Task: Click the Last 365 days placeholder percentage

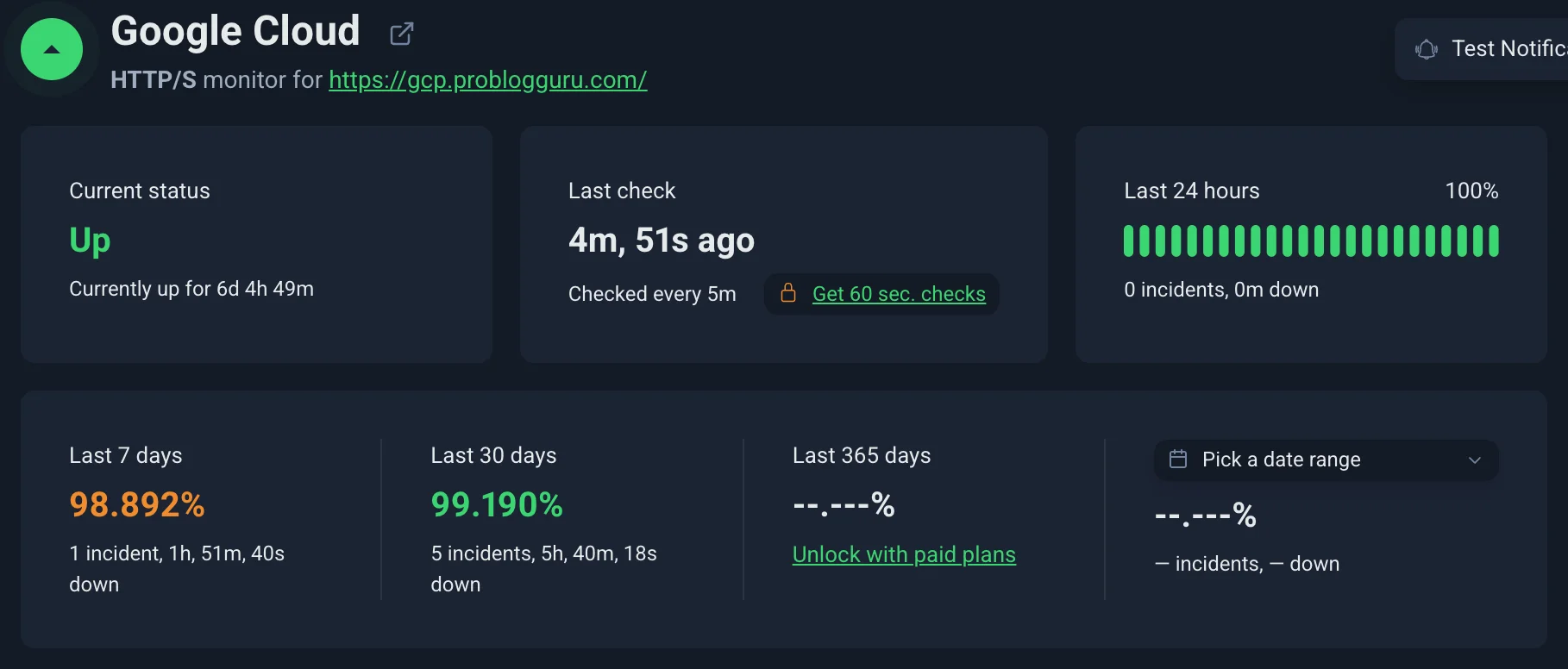Action: [x=844, y=504]
